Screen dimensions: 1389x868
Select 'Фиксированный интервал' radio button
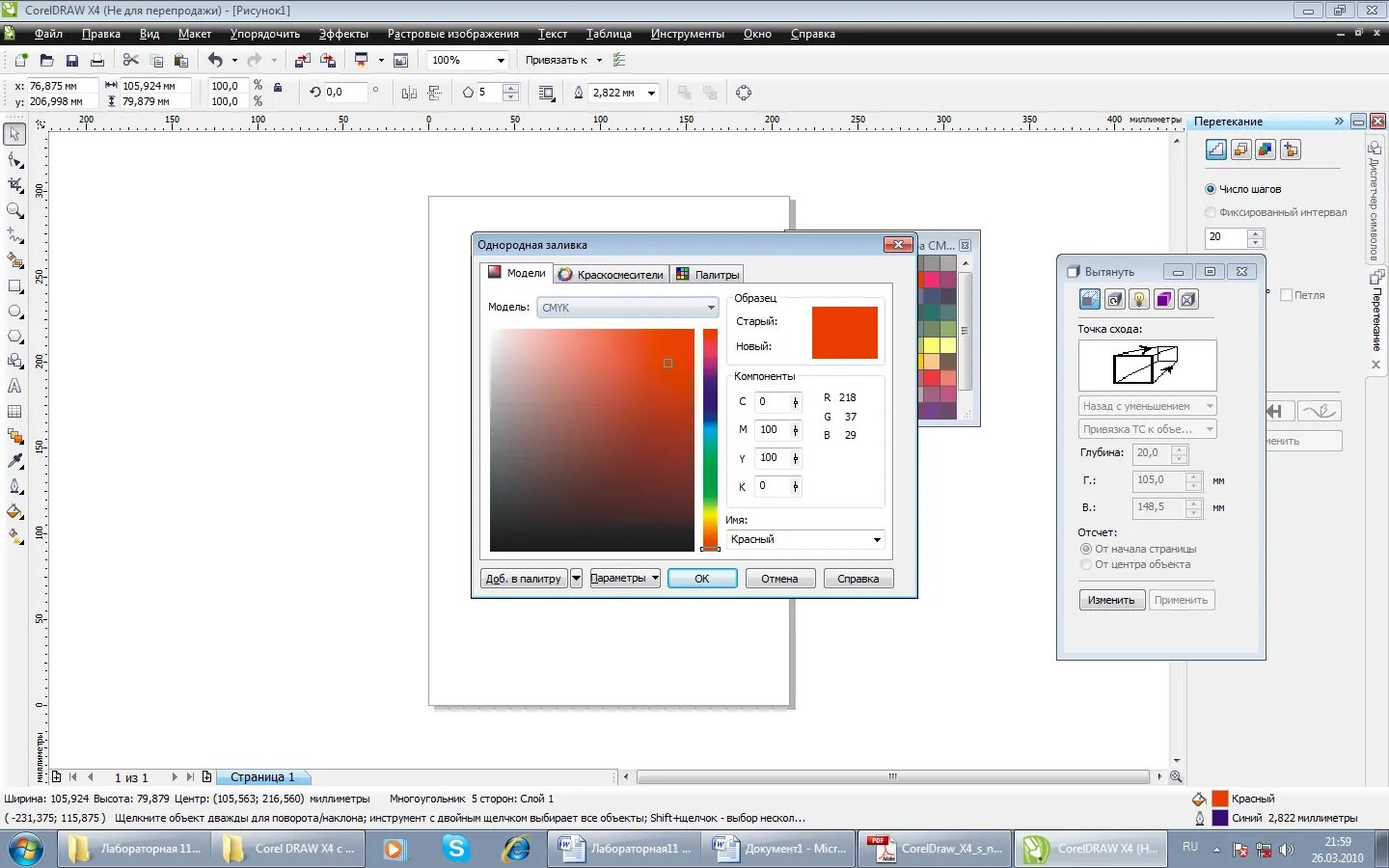pyautogui.click(x=1211, y=212)
